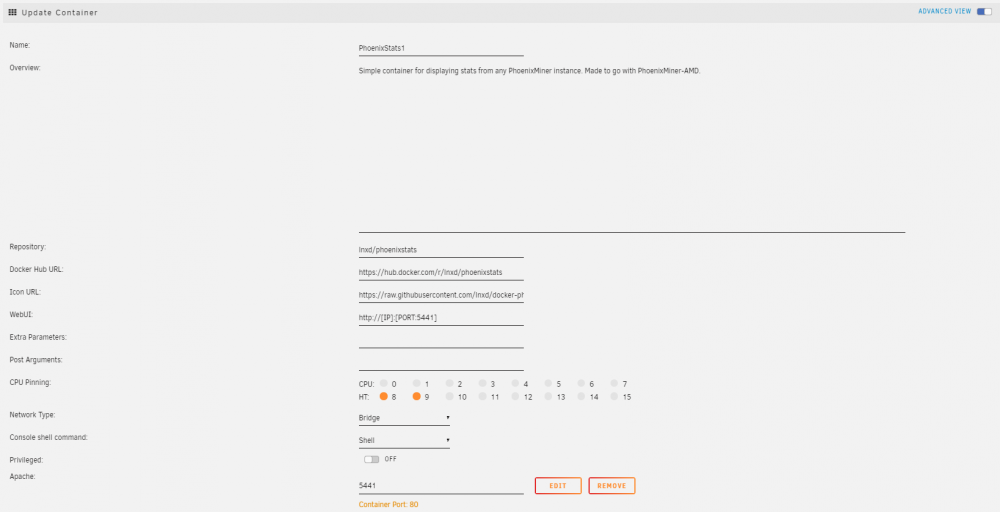This screenshot has height=512, width=1000.
Task: Toggle the Advanced View switch
Action: click(x=984, y=11)
